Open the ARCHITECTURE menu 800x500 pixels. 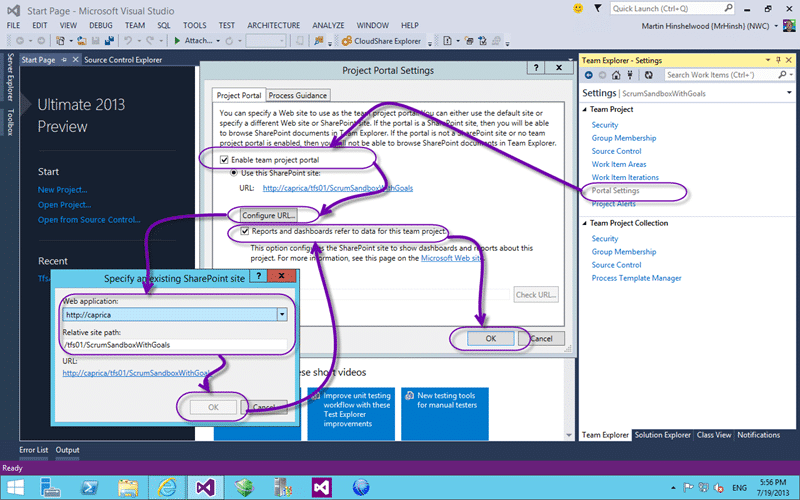(x=273, y=25)
